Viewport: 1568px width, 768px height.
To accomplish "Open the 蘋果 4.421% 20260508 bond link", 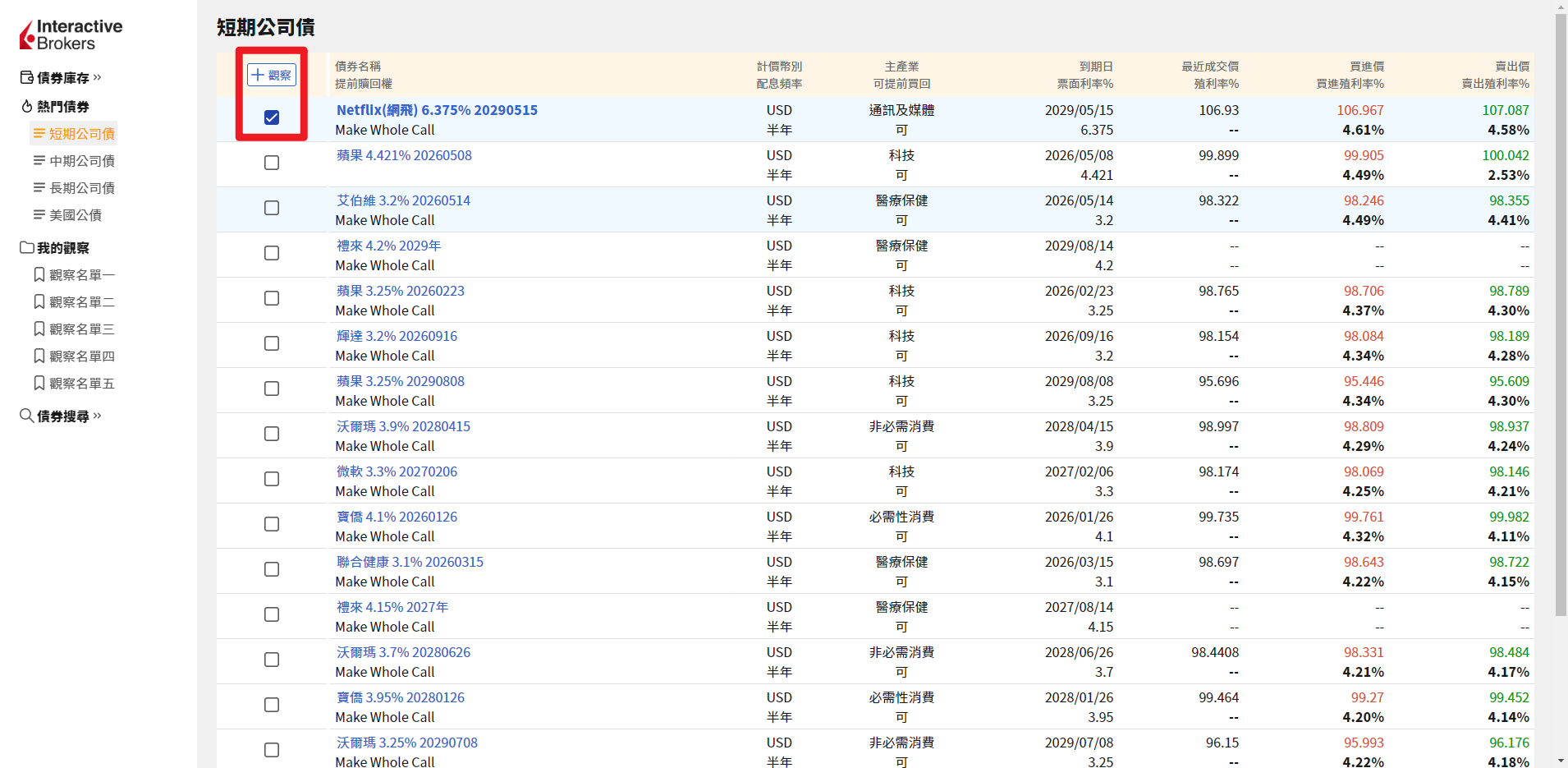I will coord(404,155).
